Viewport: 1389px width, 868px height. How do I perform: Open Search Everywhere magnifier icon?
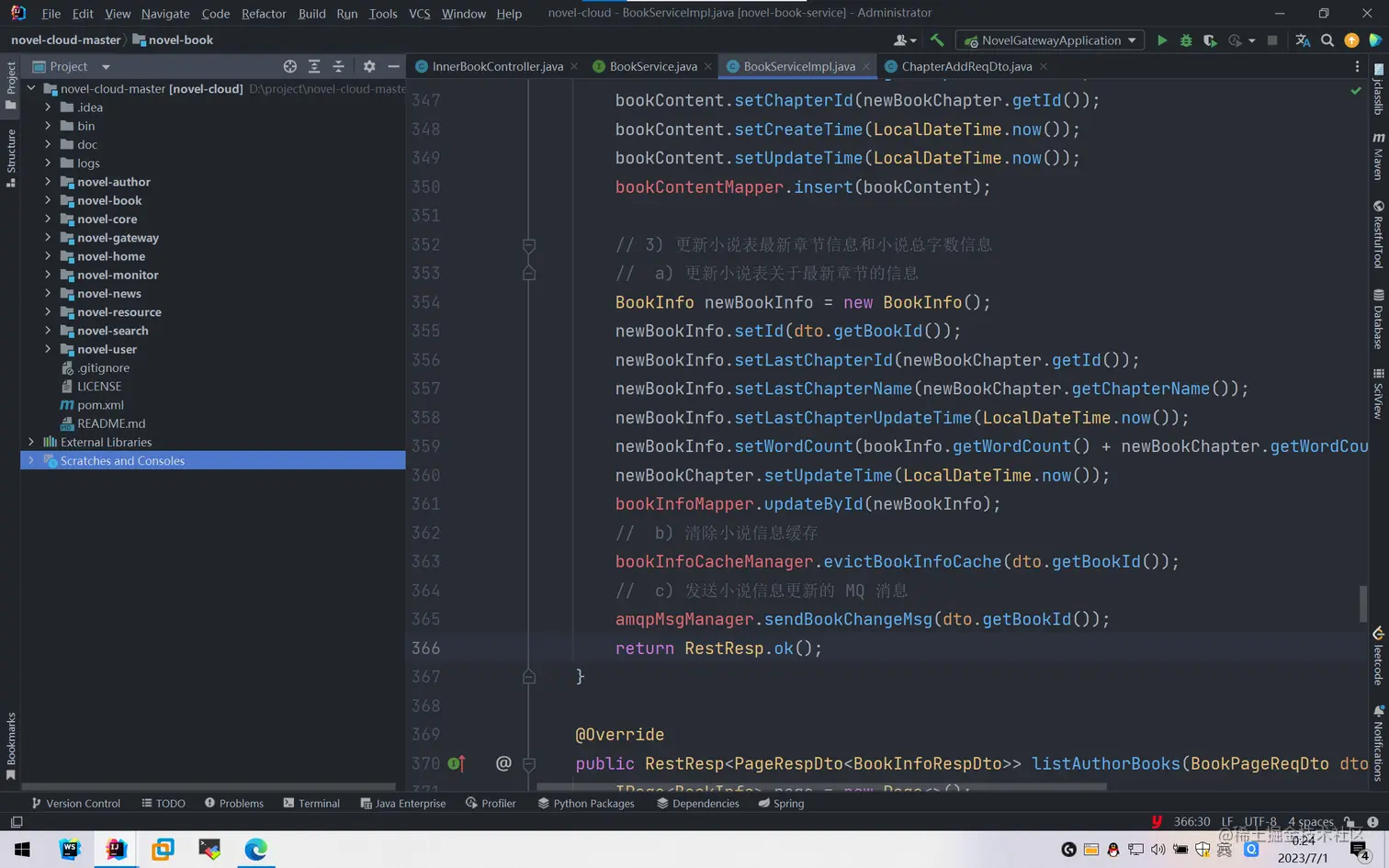click(1327, 40)
